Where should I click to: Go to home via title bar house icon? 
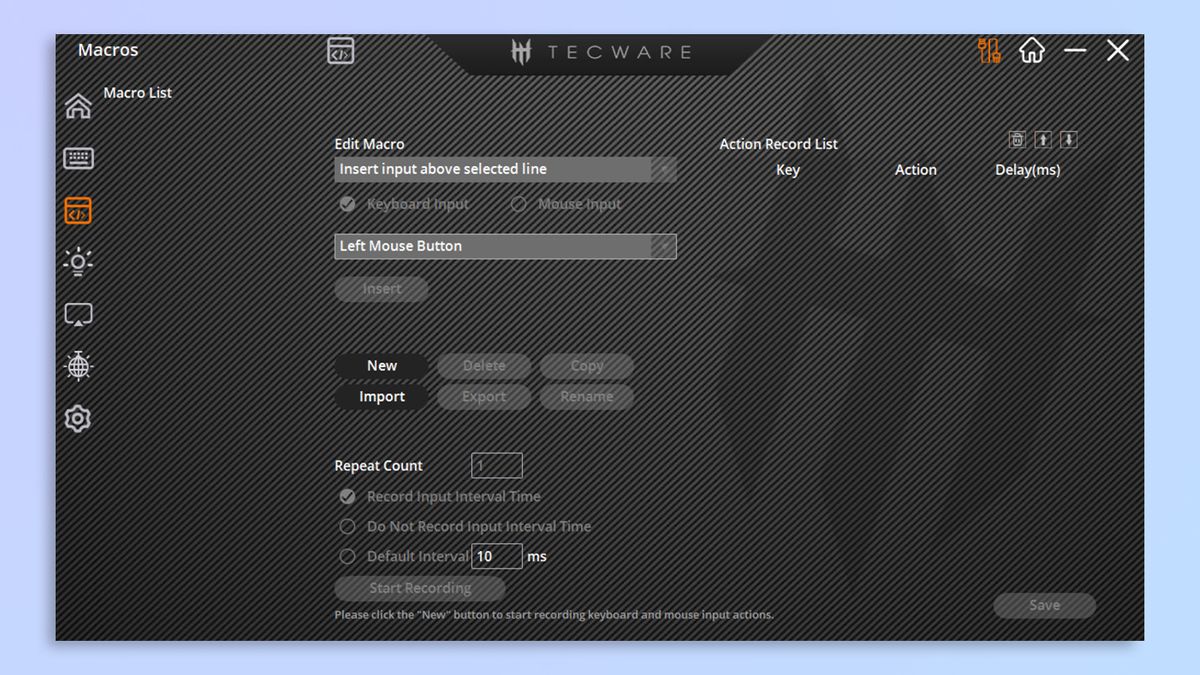tap(1032, 50)
